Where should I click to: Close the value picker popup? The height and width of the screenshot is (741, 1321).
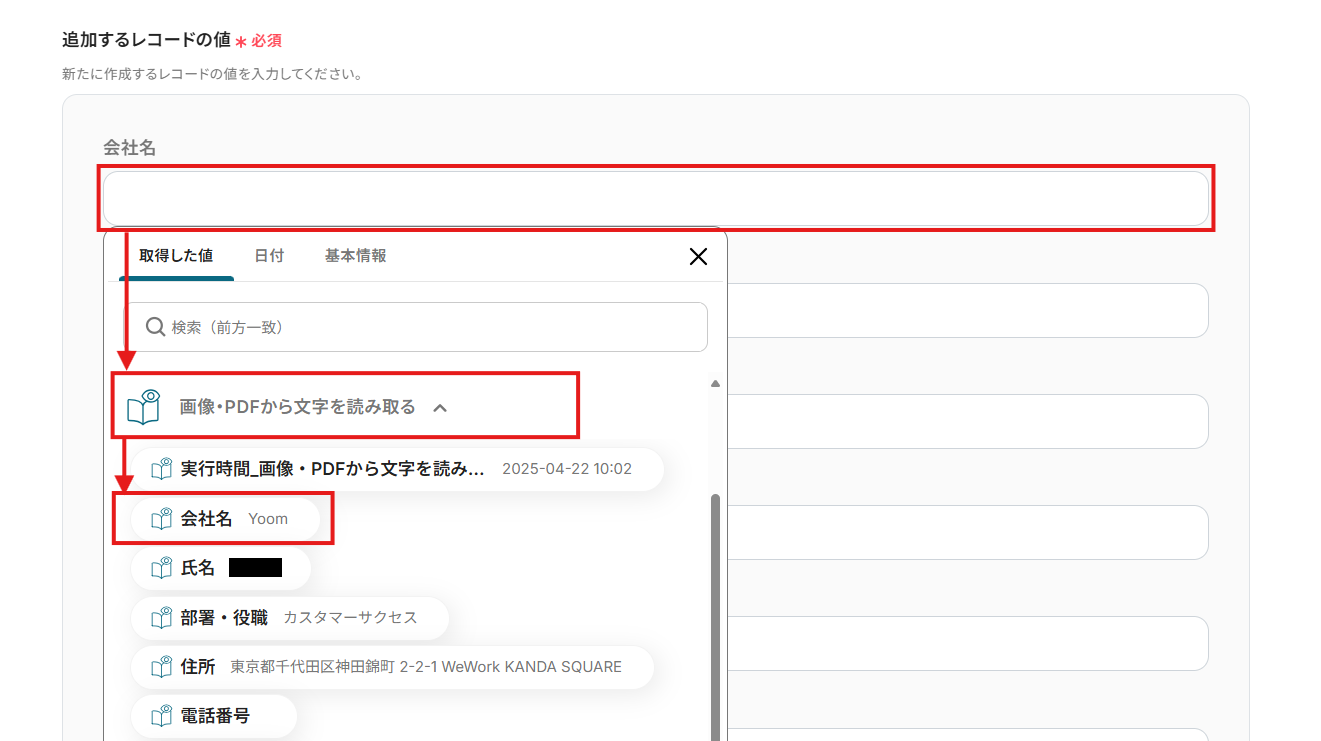[x=698, y=257]
